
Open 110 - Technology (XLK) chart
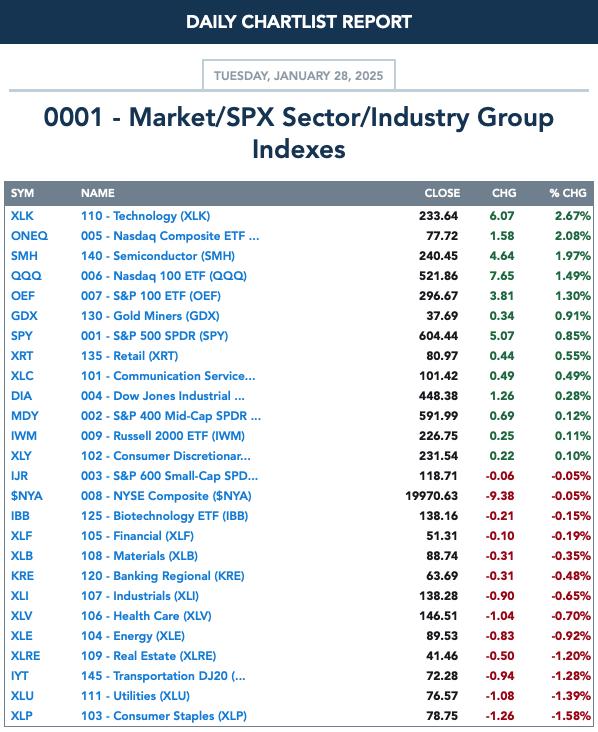pos(145,216)
